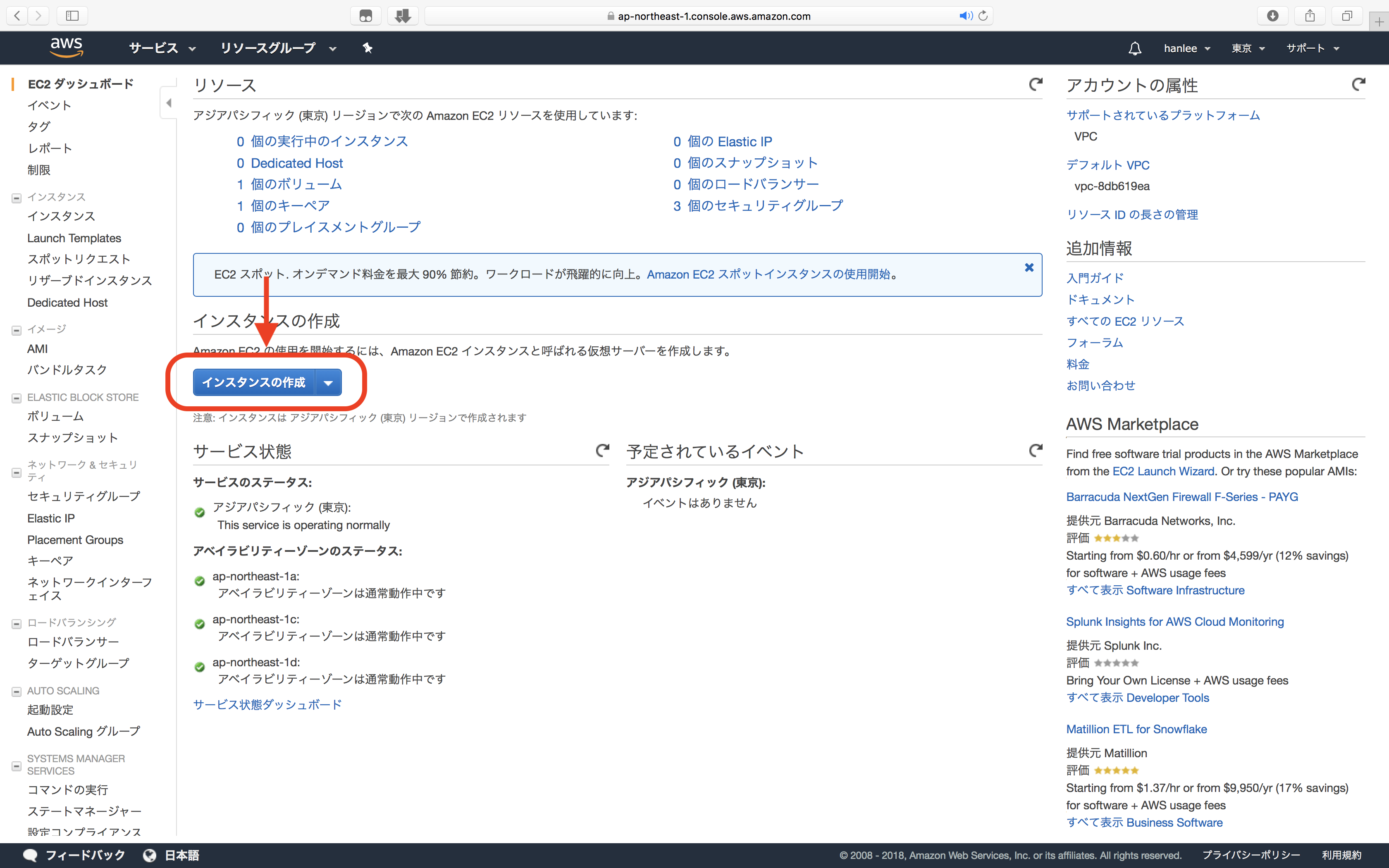Expand the インスタンスの作成 button dropdown arrow
This screenshot has height=868, width=1389.
328,382
